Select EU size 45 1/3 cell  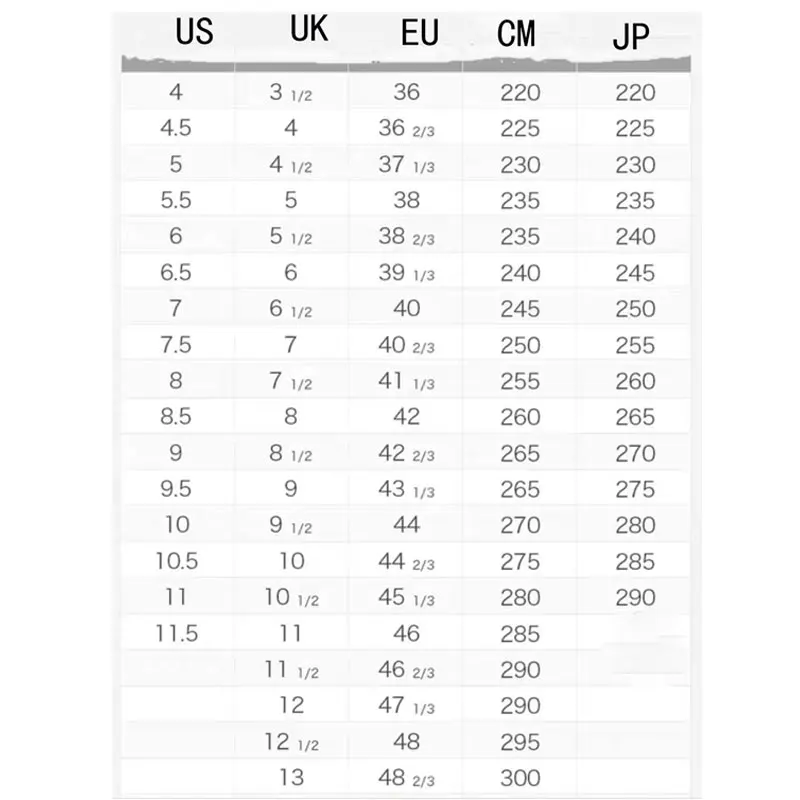(406, 597)
